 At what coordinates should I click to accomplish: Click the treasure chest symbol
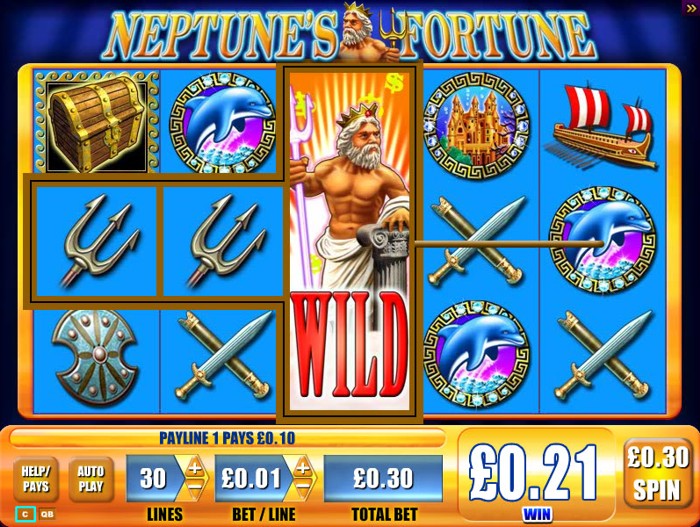[97, 123]
